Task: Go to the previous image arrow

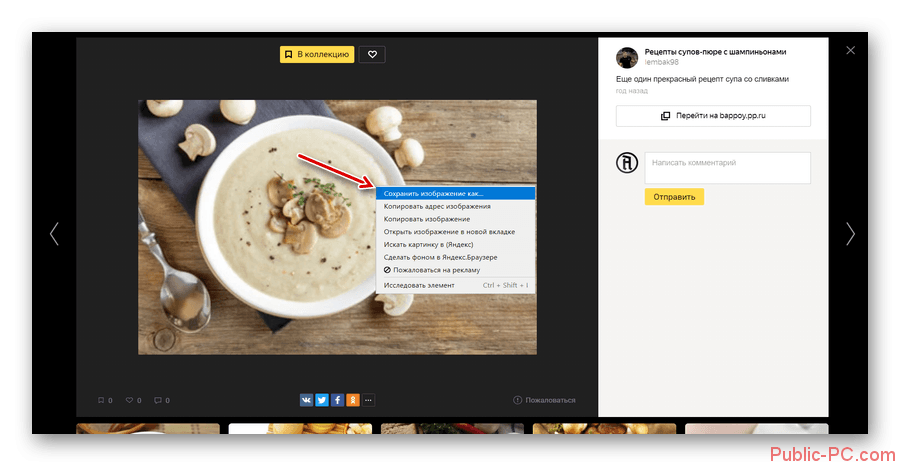Action: click(54, 234)
